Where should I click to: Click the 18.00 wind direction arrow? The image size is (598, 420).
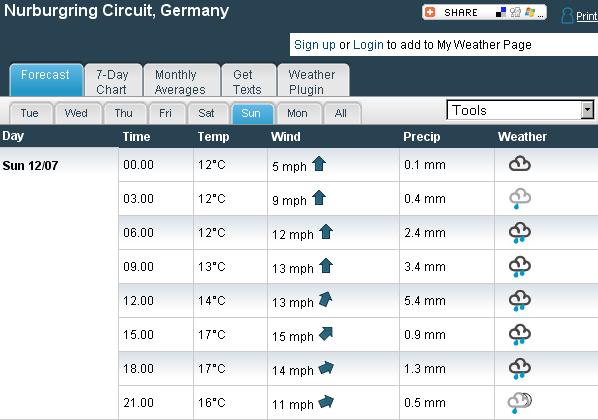point(326,368)
